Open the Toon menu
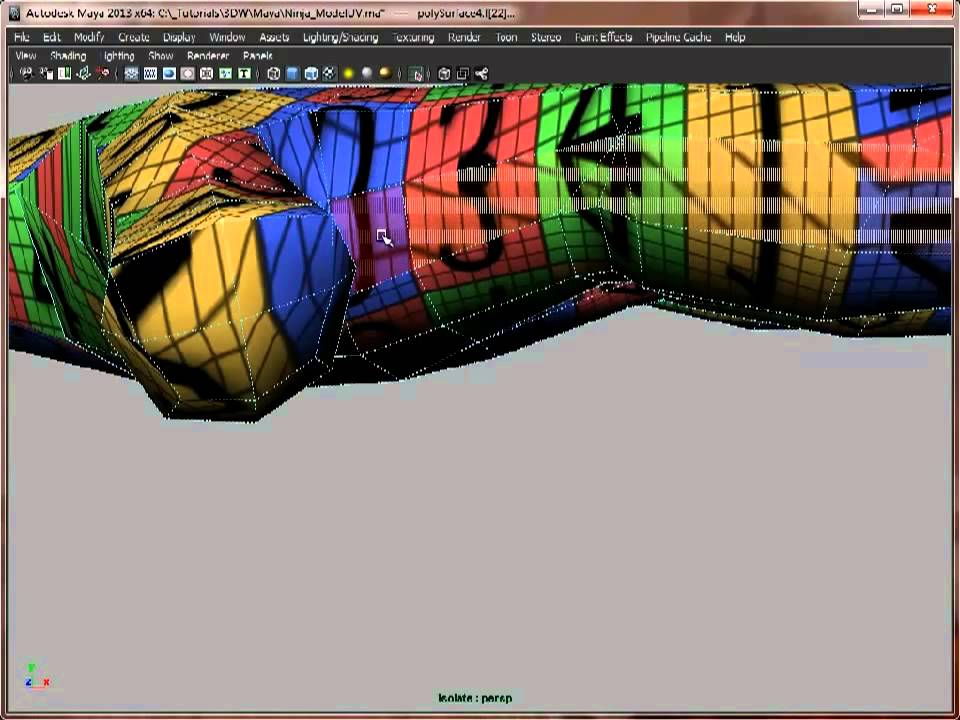 506,37
